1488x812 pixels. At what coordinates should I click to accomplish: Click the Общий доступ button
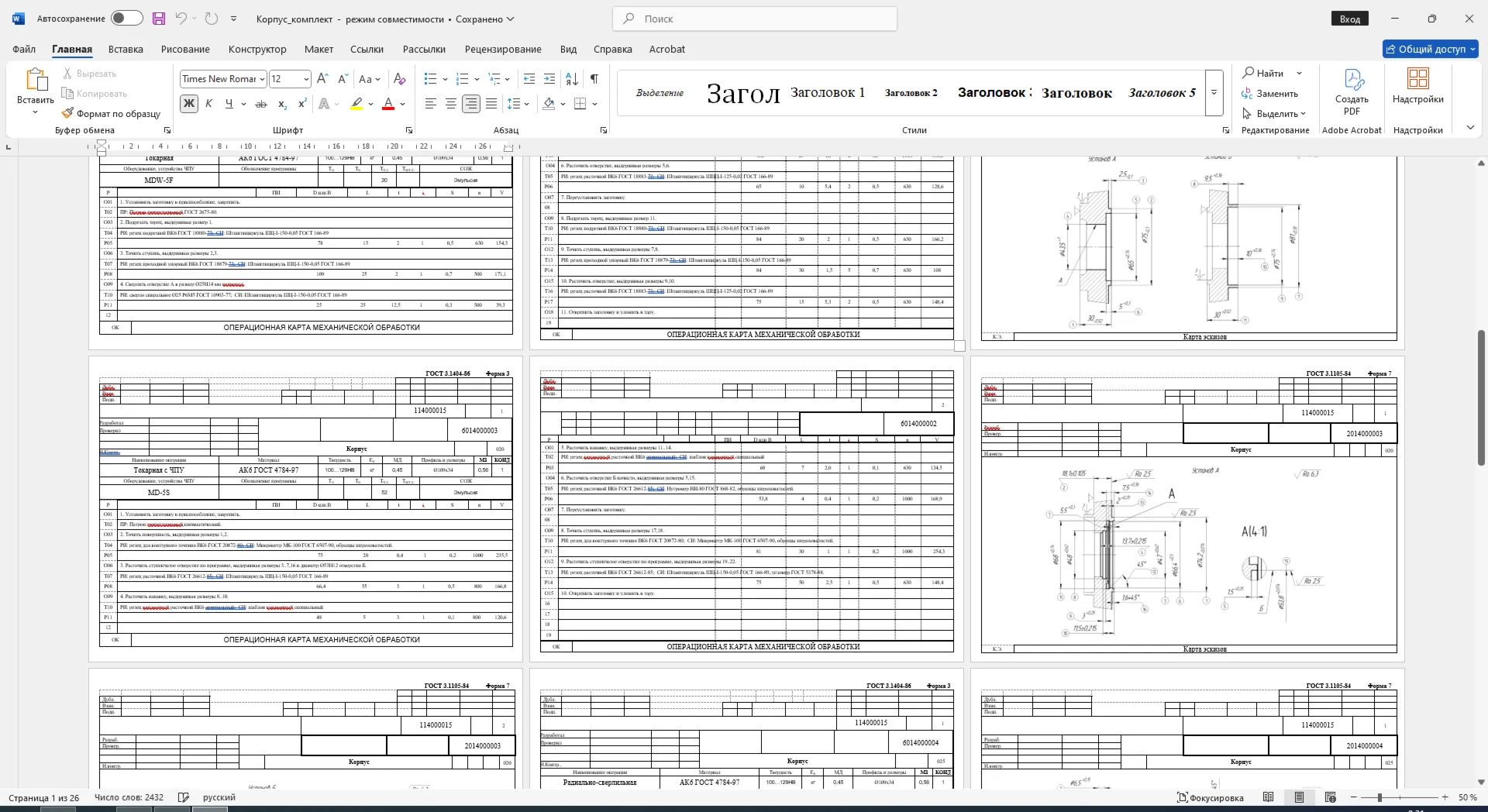click(1431, 49)
